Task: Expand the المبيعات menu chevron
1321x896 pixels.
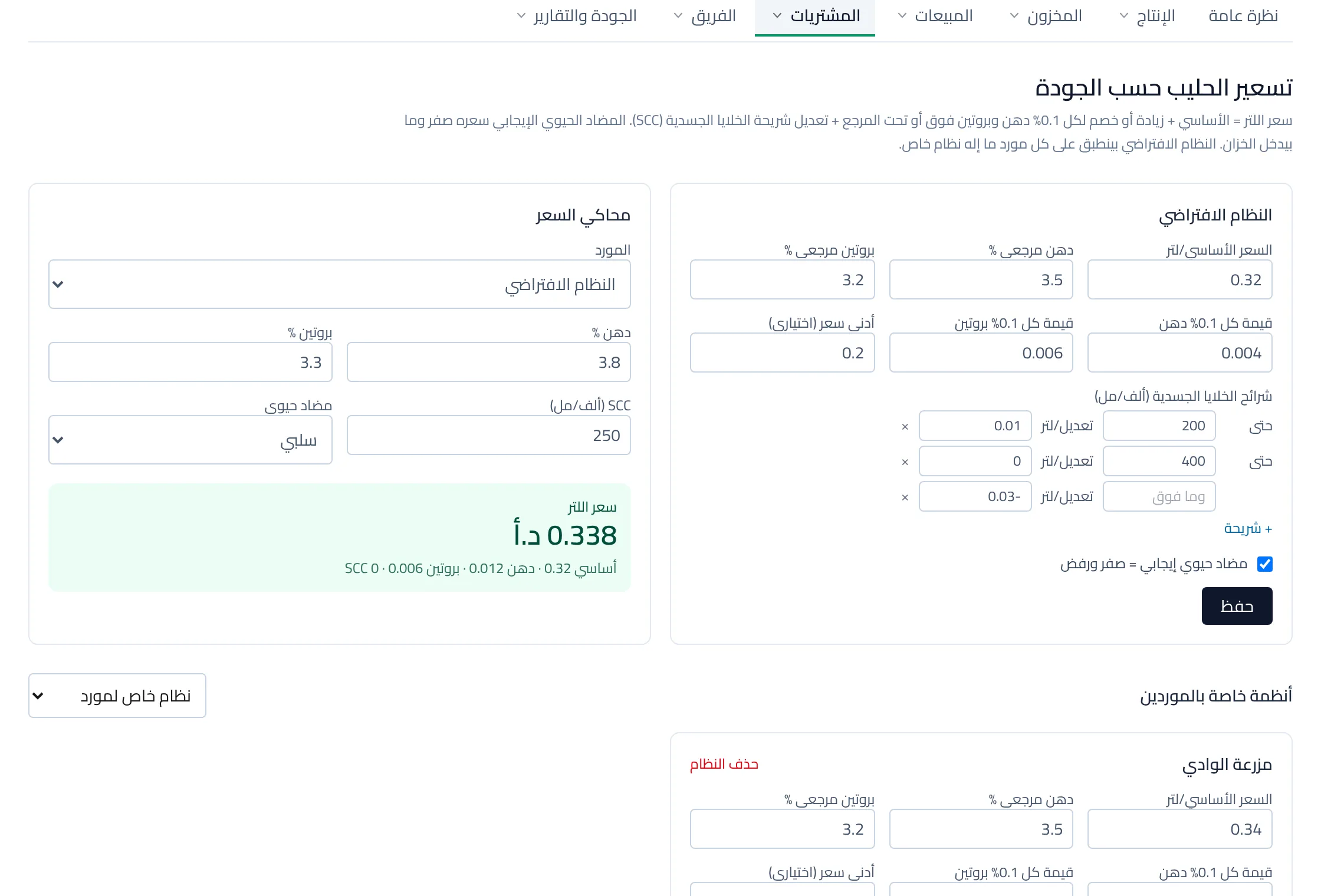Action: click(x=902, y=16)
